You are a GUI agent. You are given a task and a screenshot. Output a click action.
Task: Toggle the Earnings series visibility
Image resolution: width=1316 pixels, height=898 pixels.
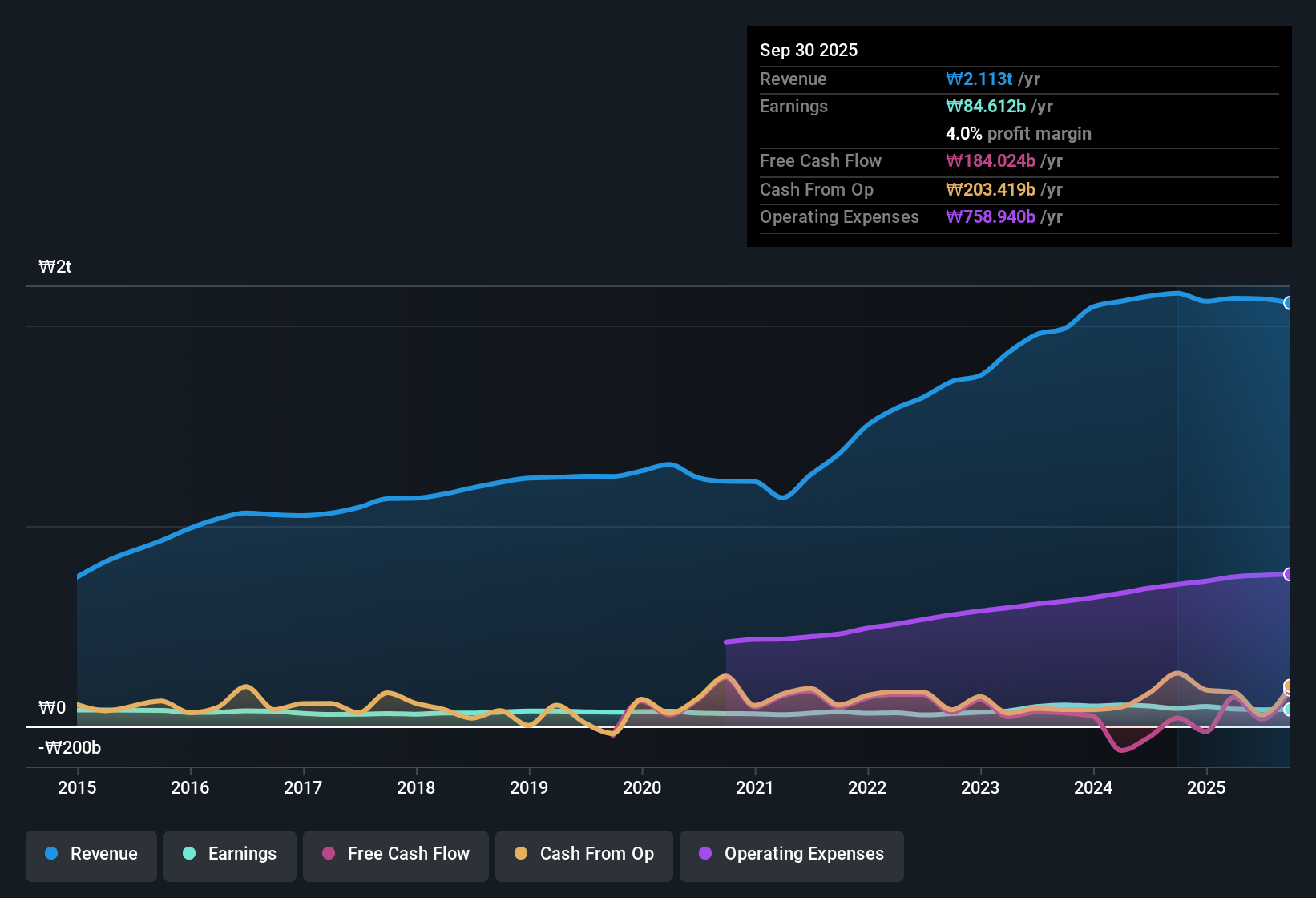229,854
